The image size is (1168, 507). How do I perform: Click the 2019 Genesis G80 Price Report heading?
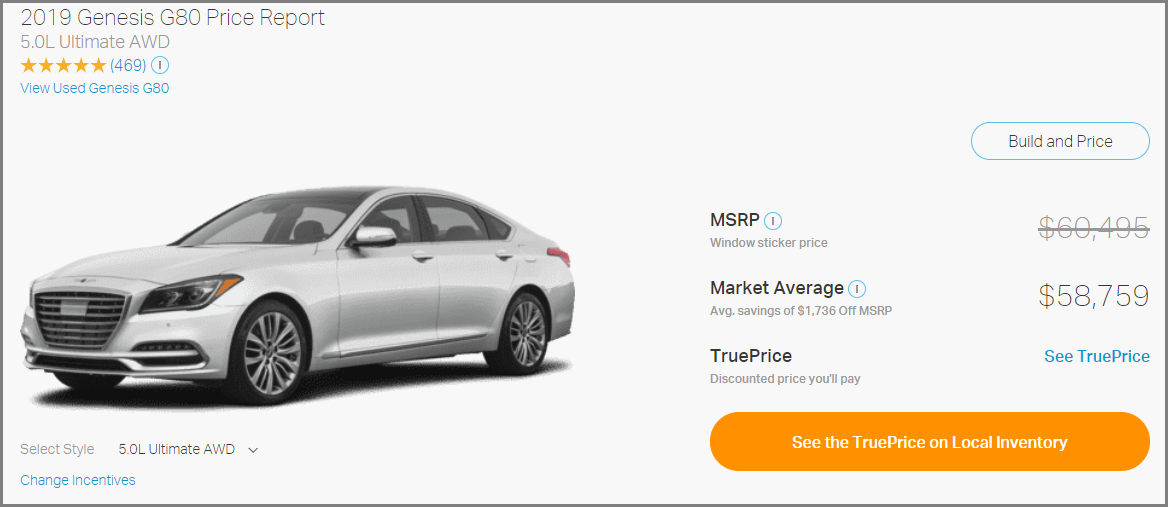(x=173, y=18)
